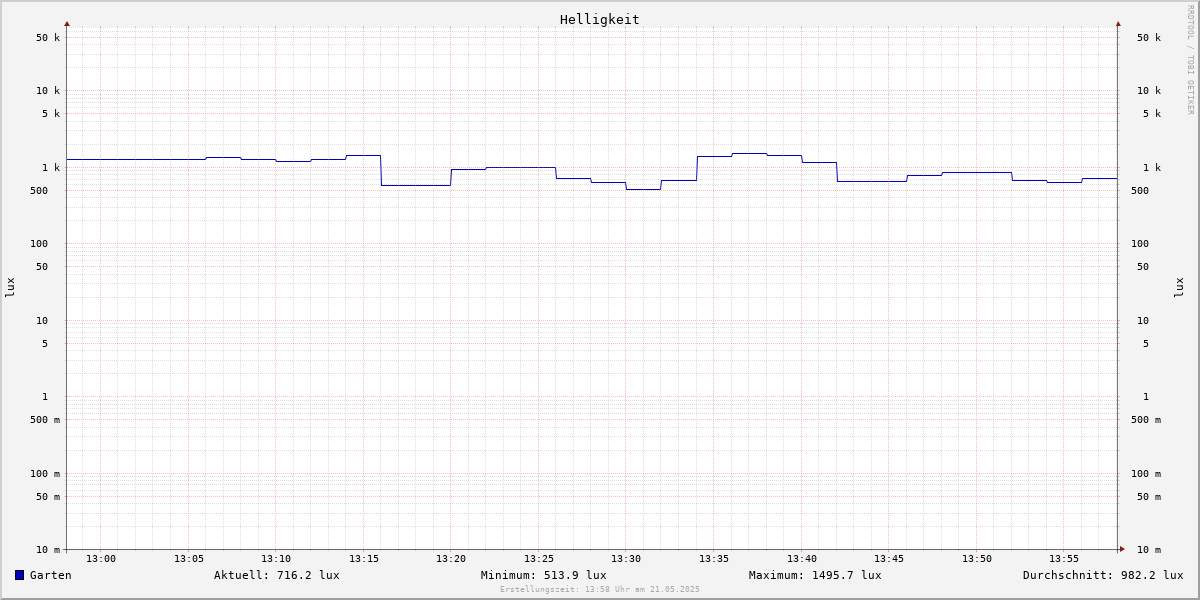Image resolution: width=1200 pixels, height=600 pixels.
Task: Click the 13:15 time axis label
Action: point(364,559)
